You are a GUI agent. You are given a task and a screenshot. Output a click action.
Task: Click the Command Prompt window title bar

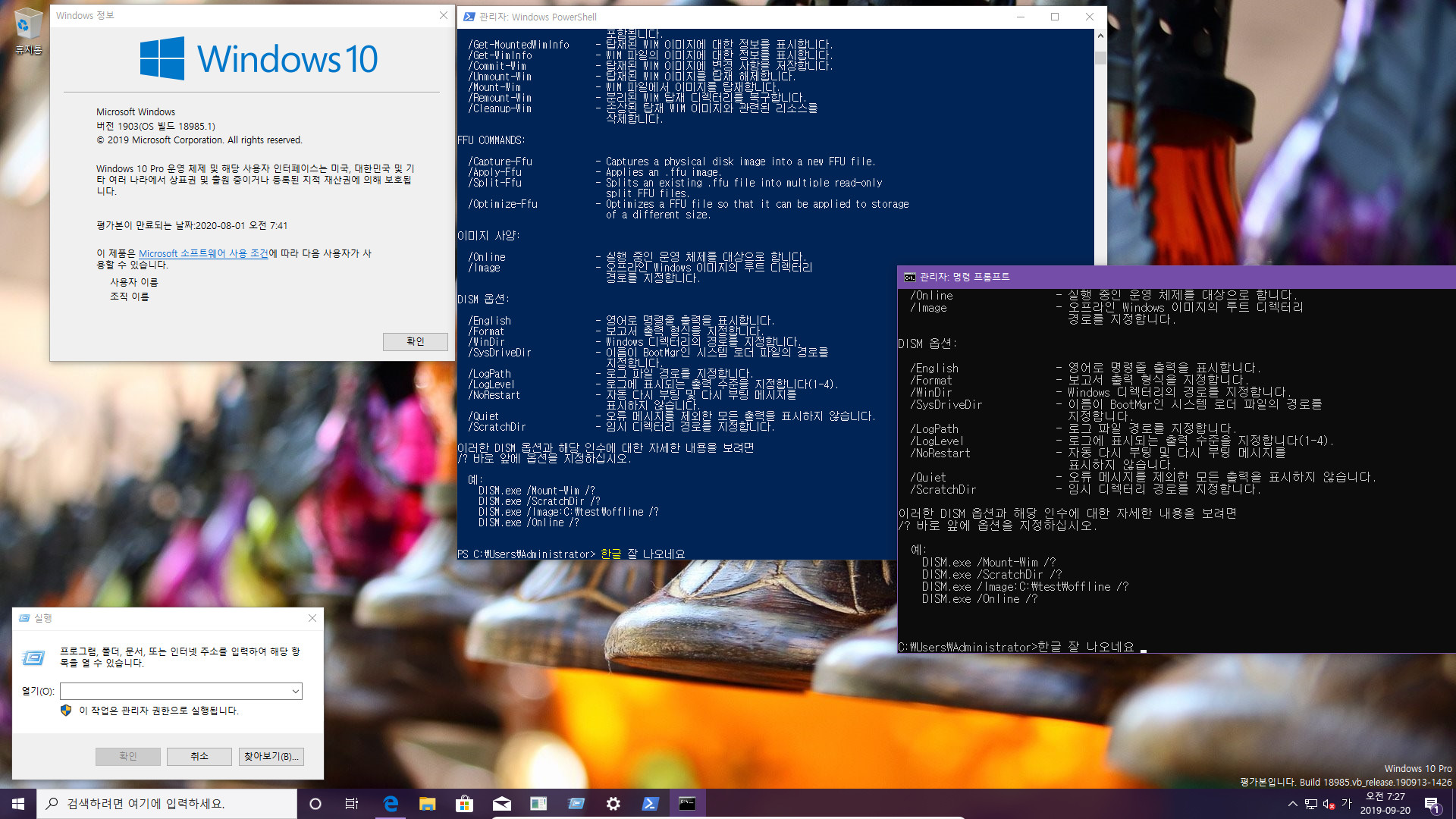[x=1176, y=278]
